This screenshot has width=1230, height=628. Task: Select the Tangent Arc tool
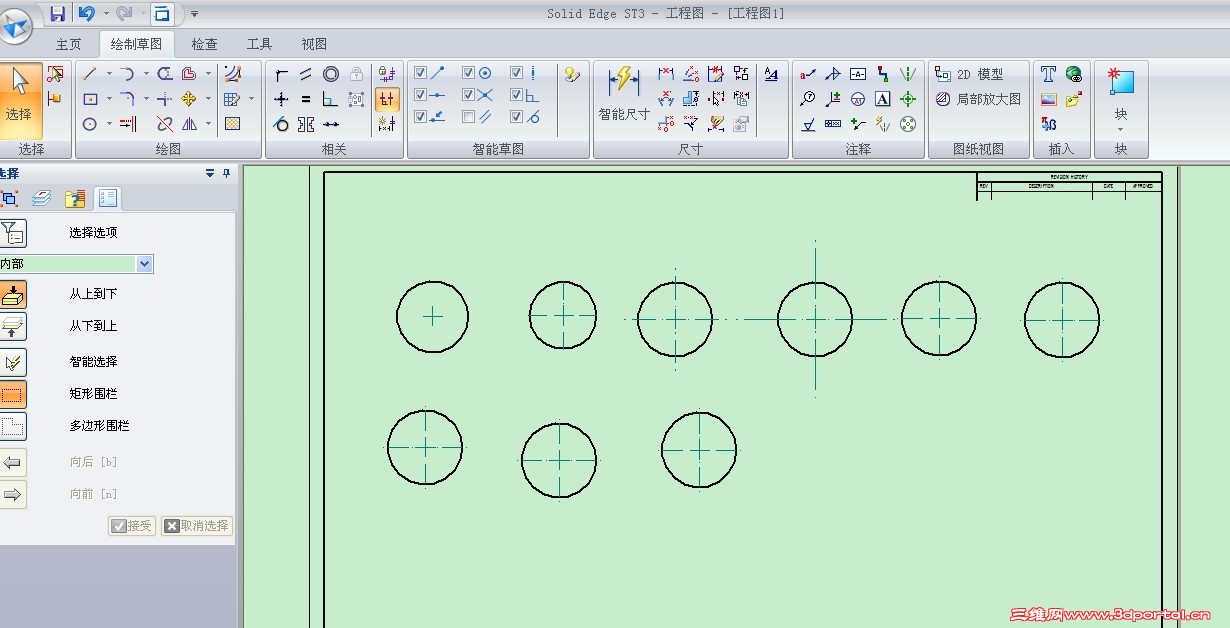[128, 73]
